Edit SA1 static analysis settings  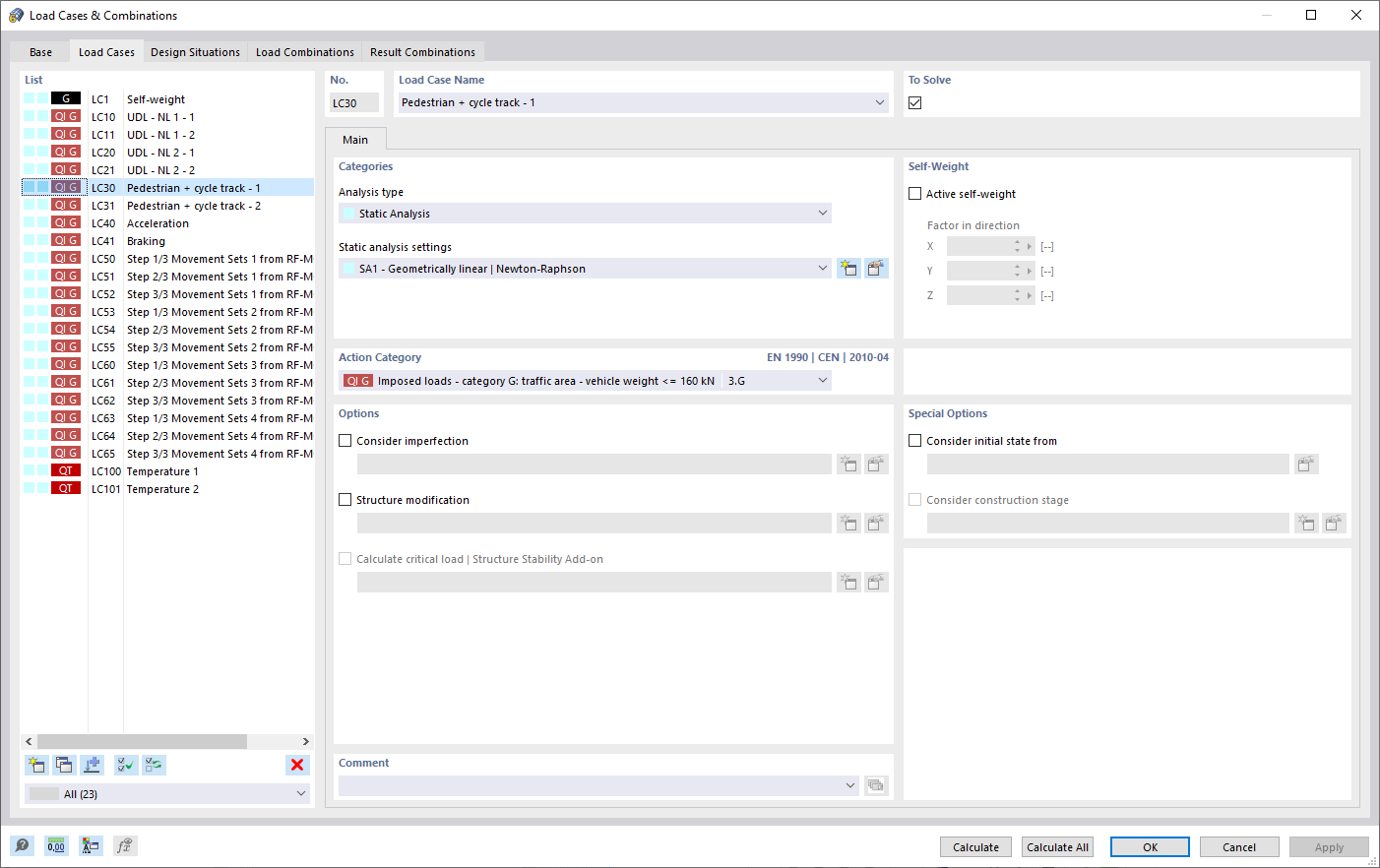876,268
